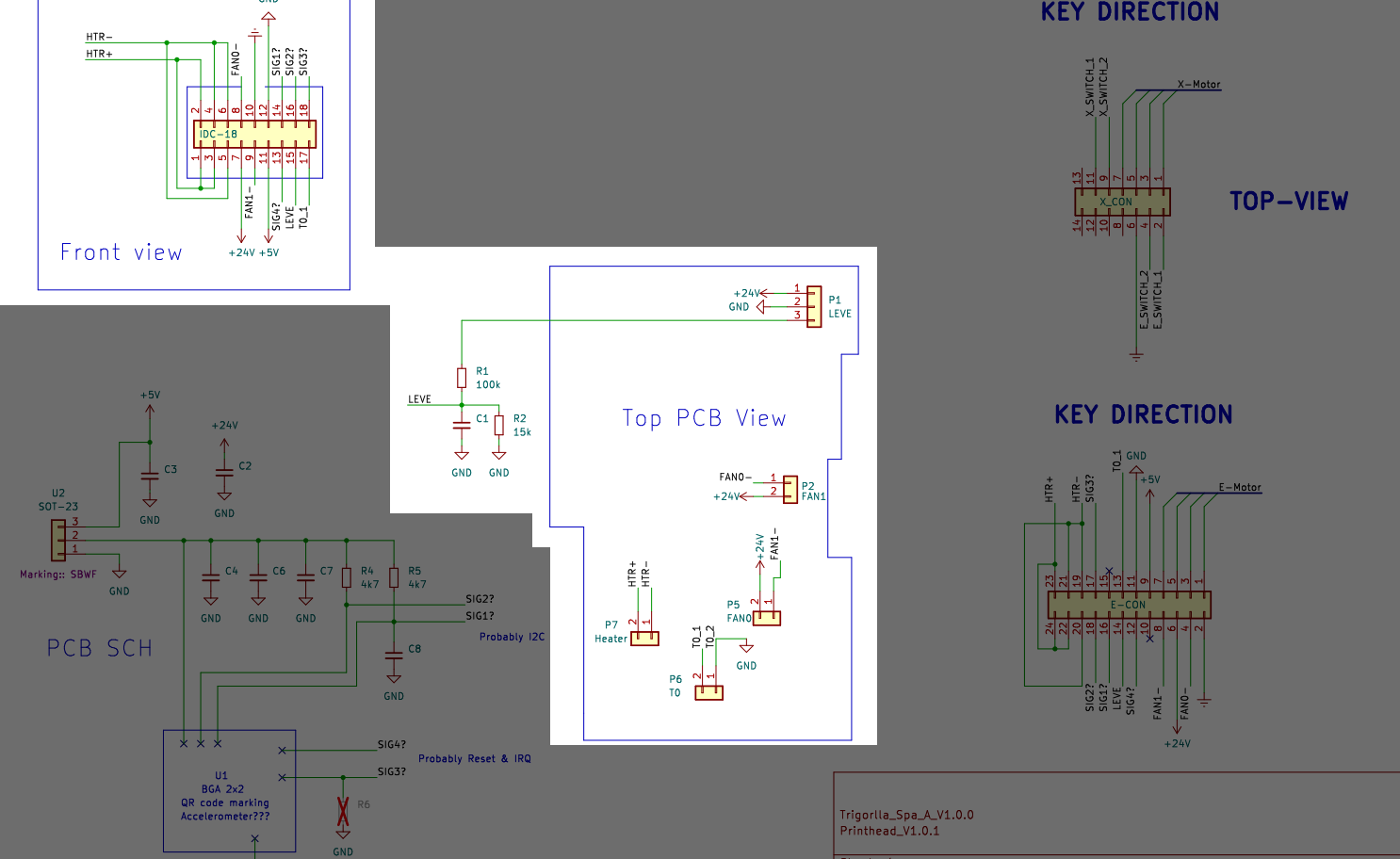Click the 'HTR+' label in Front view
The width and height of the screenshot is (1400, 859).
click(99, 55)
